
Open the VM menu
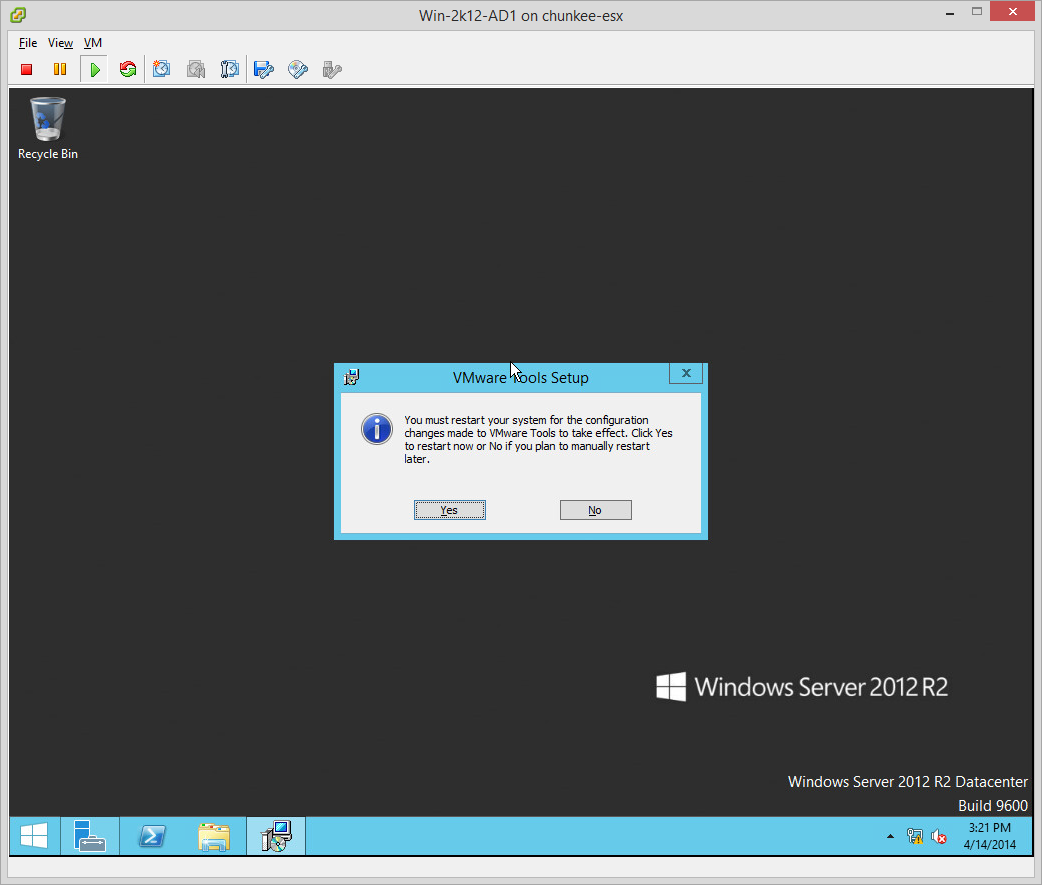pyautogui.click(x=93, y=43)
